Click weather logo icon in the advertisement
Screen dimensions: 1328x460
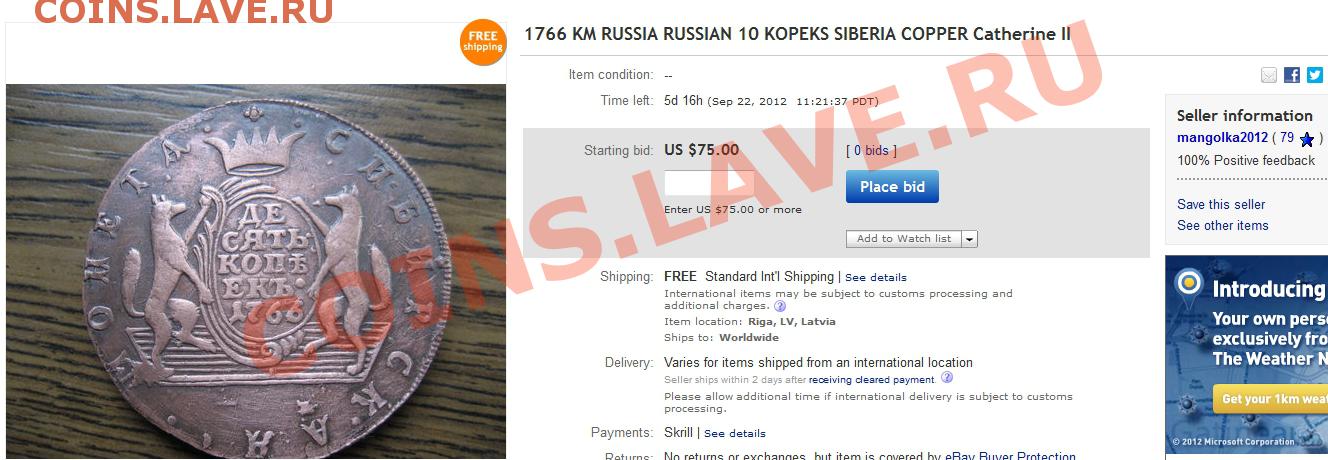(1188, 283)
